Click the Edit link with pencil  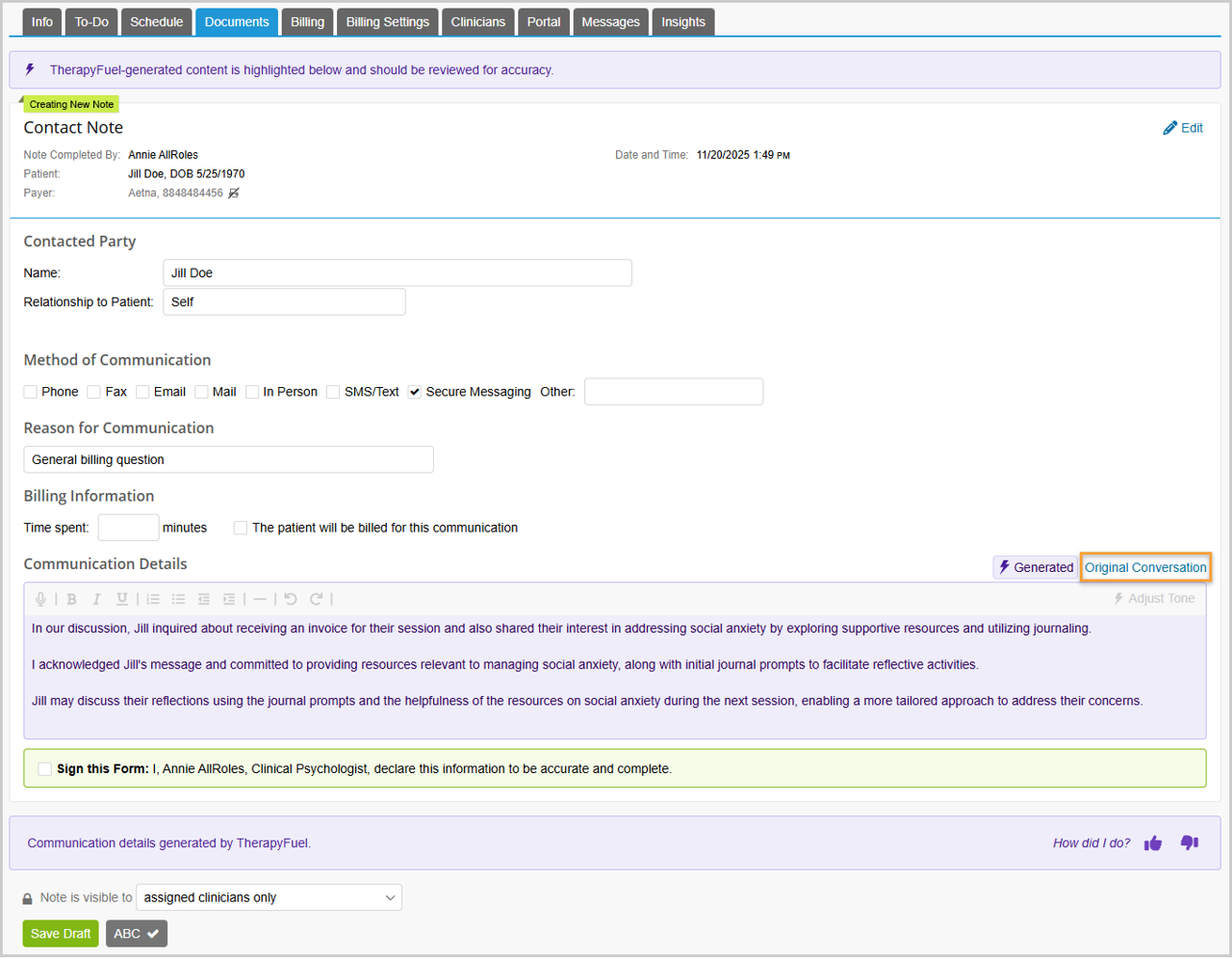click(1183, 128)
